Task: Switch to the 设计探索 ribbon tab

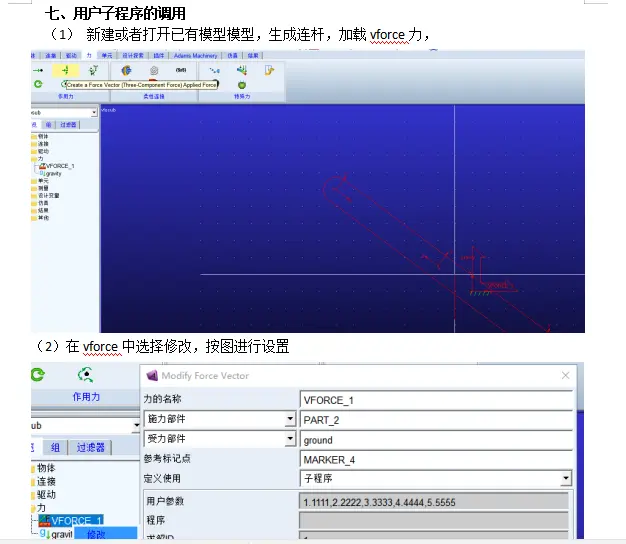Action: point(133,55)
